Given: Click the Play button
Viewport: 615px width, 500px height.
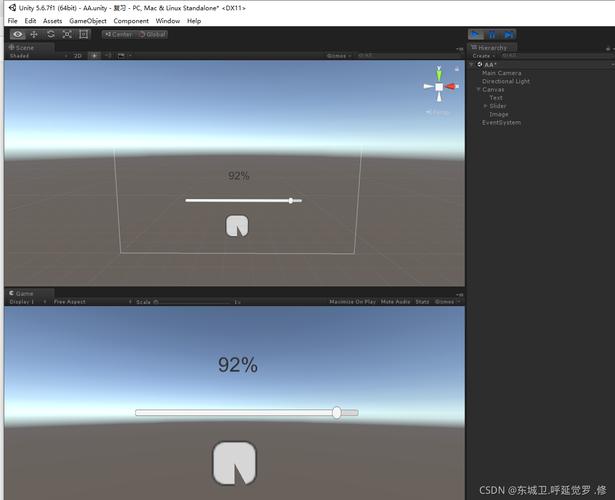Looking at the screenshot, I should tap(475, 35).
